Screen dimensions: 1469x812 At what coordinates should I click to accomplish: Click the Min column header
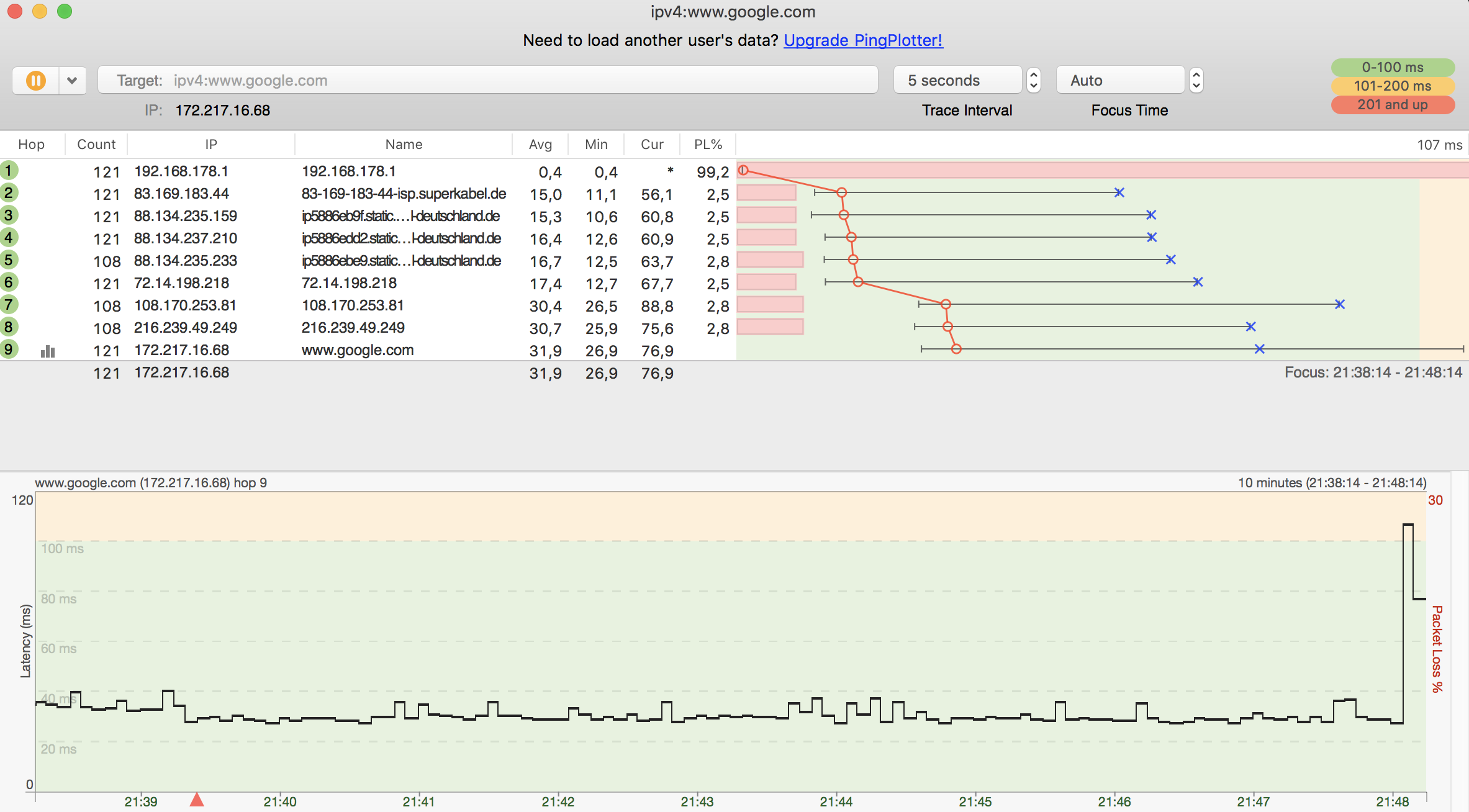coord(596,144)
